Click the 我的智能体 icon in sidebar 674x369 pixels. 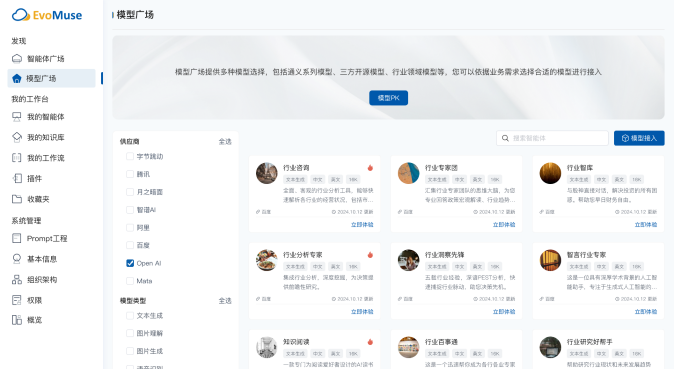(17, 117)
